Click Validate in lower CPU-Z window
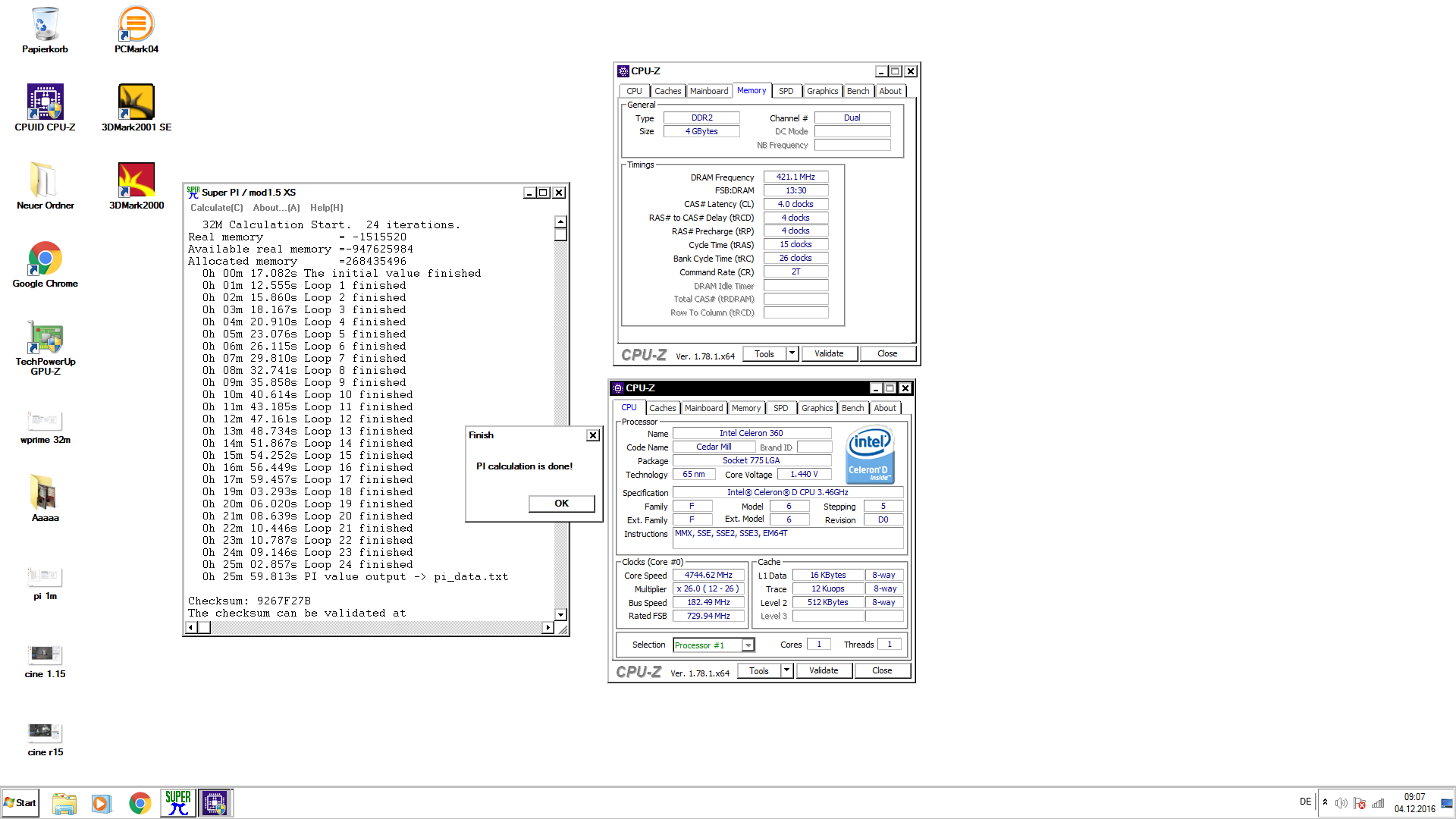The width and height of the screenshot is (1456, 819). click(824, 671)
